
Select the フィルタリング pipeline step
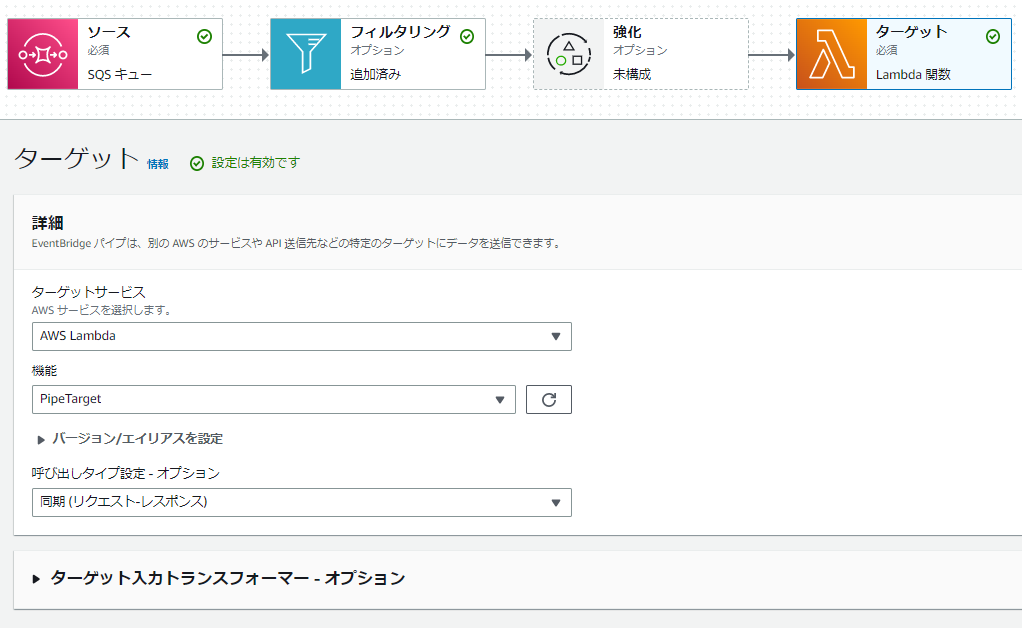[377, 54]
